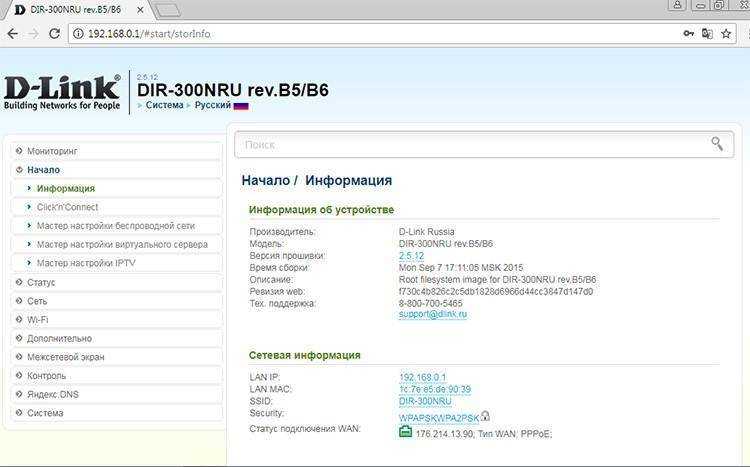Expand the Мониторинг menu section

click(x=116, y=151)
